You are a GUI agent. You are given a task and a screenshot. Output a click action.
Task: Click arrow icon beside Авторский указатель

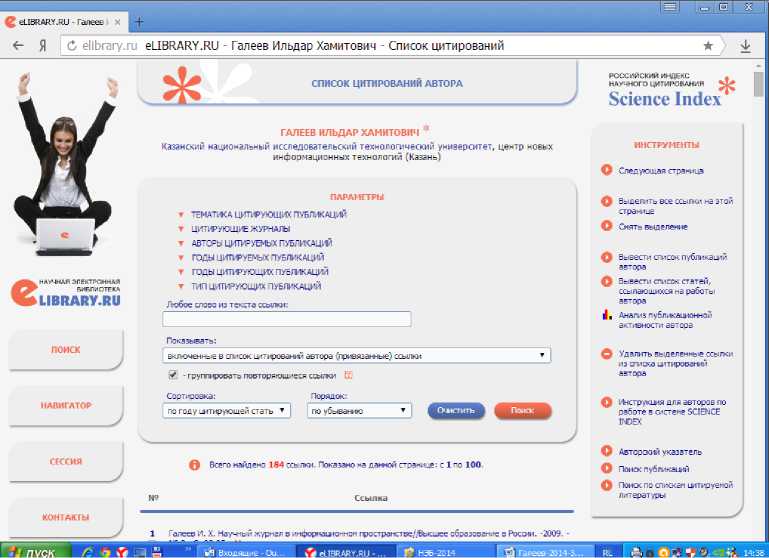tap(607, 451)
